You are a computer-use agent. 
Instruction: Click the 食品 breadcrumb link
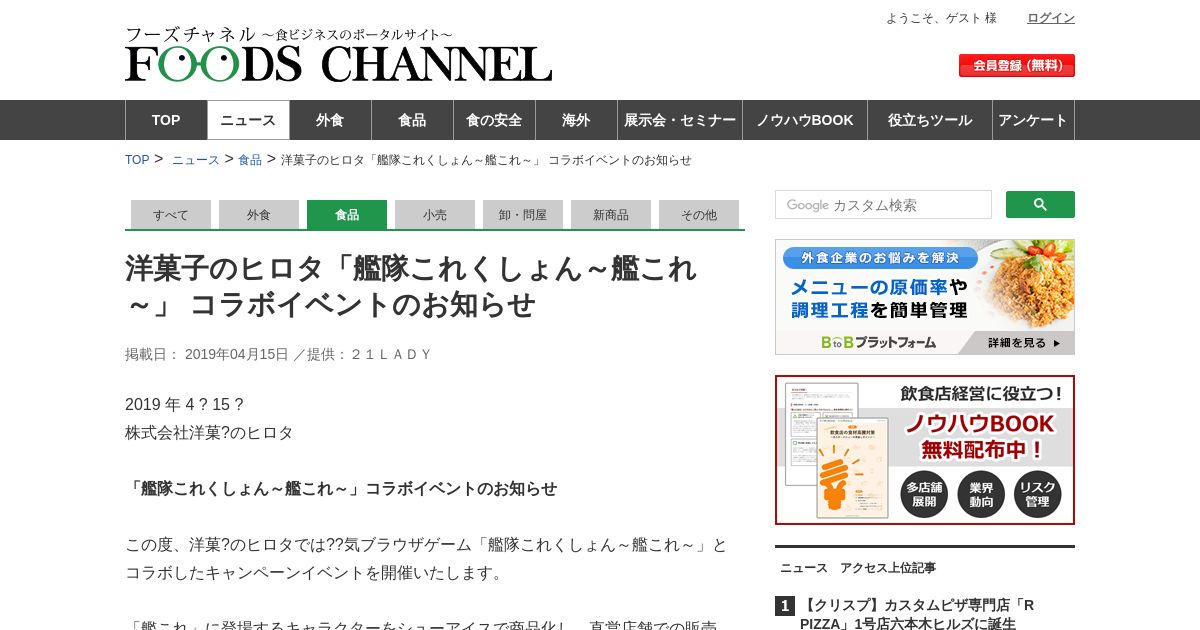pos(250,160)
